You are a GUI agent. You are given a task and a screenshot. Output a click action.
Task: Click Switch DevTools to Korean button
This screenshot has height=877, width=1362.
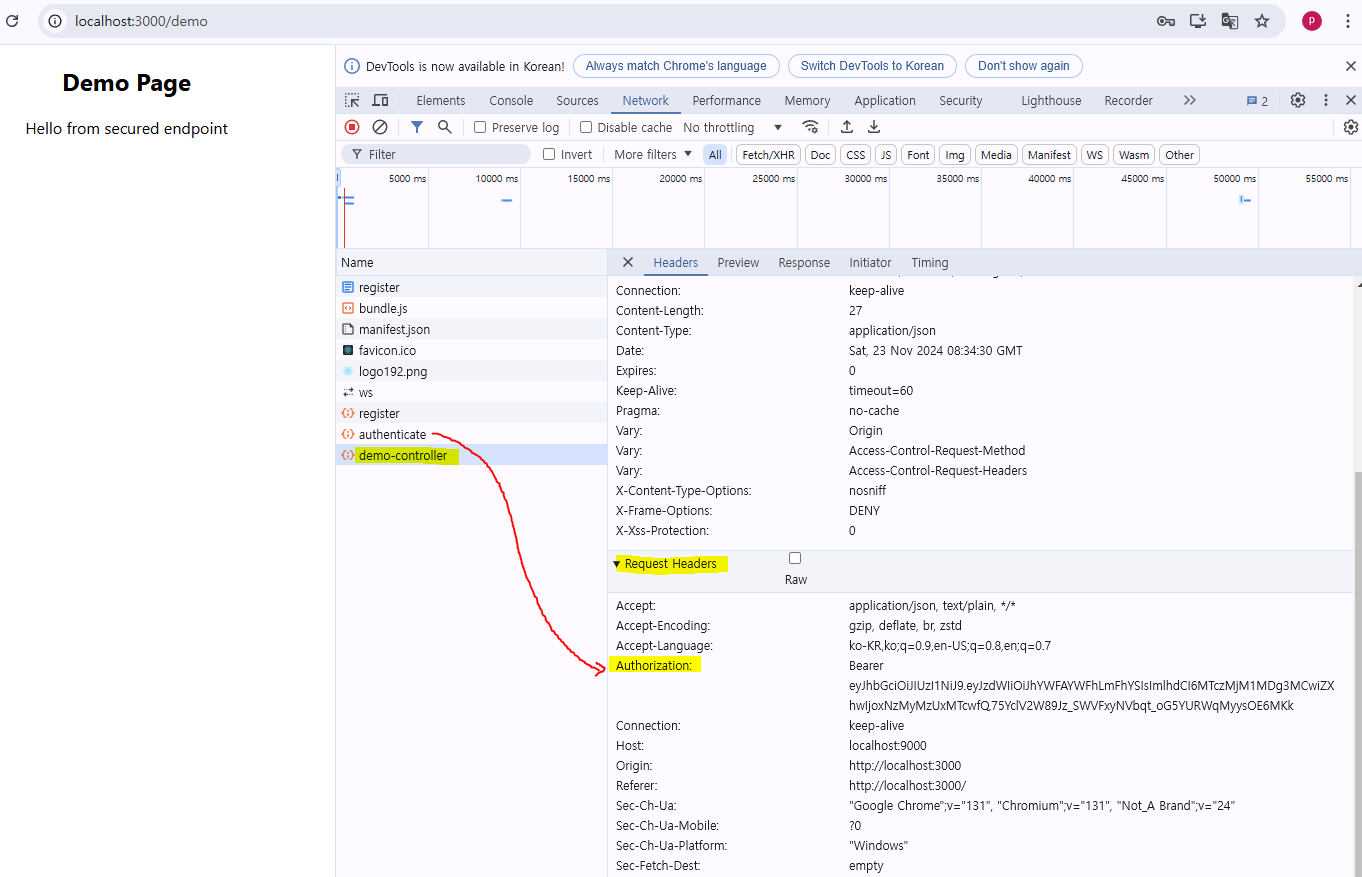pos(872,66)
